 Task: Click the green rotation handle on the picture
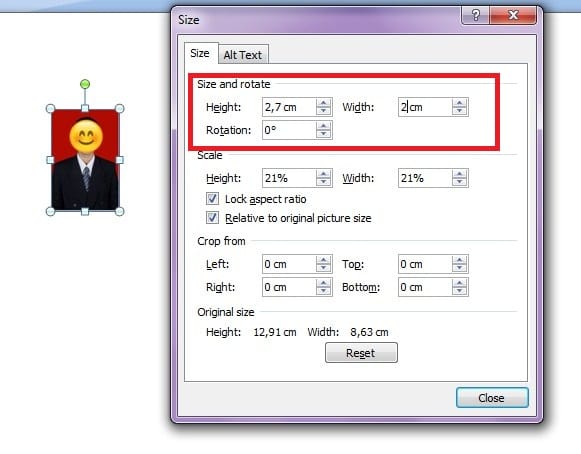[85, 84]
